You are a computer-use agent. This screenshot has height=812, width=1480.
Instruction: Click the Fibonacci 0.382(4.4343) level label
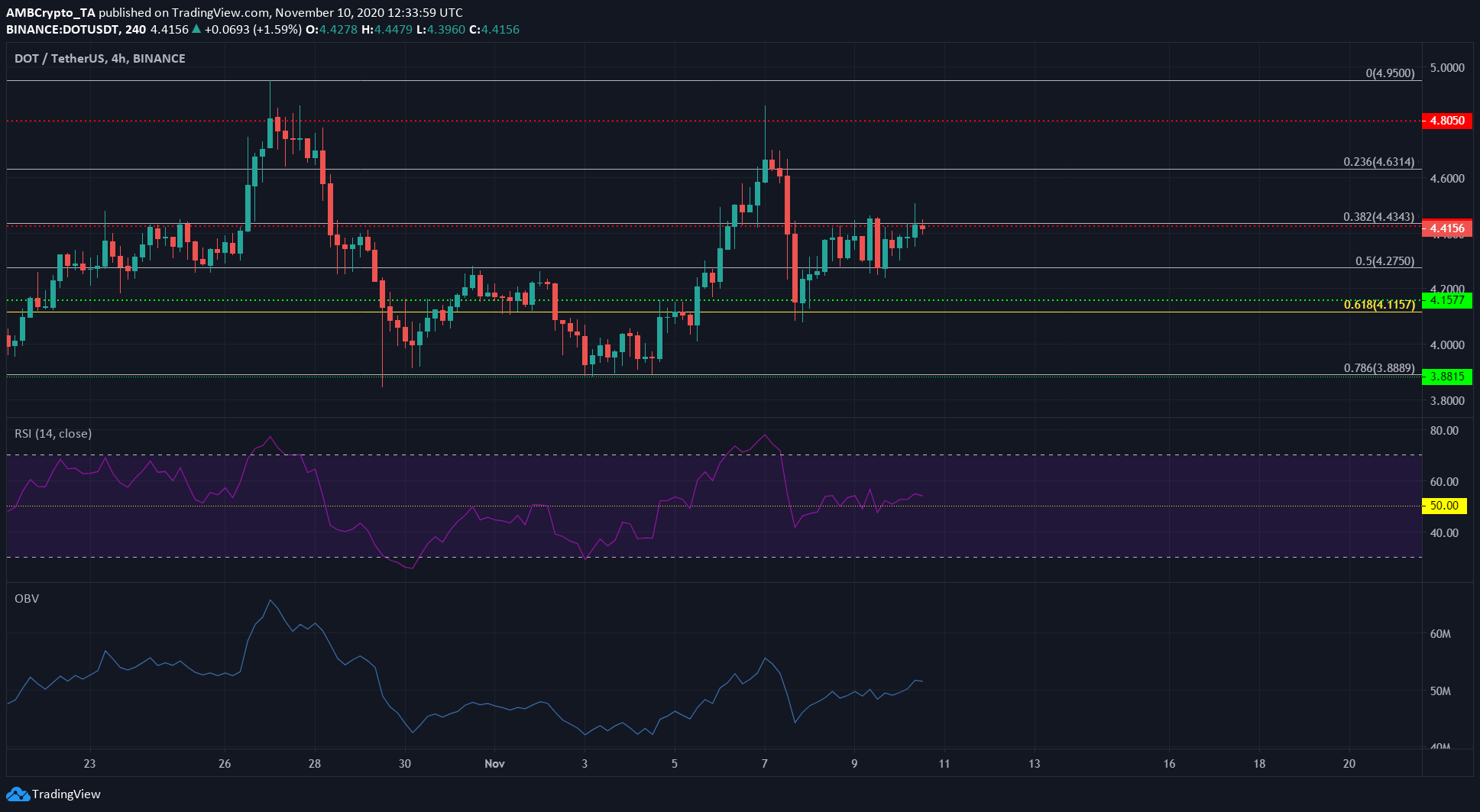[x=1379, y=217]
